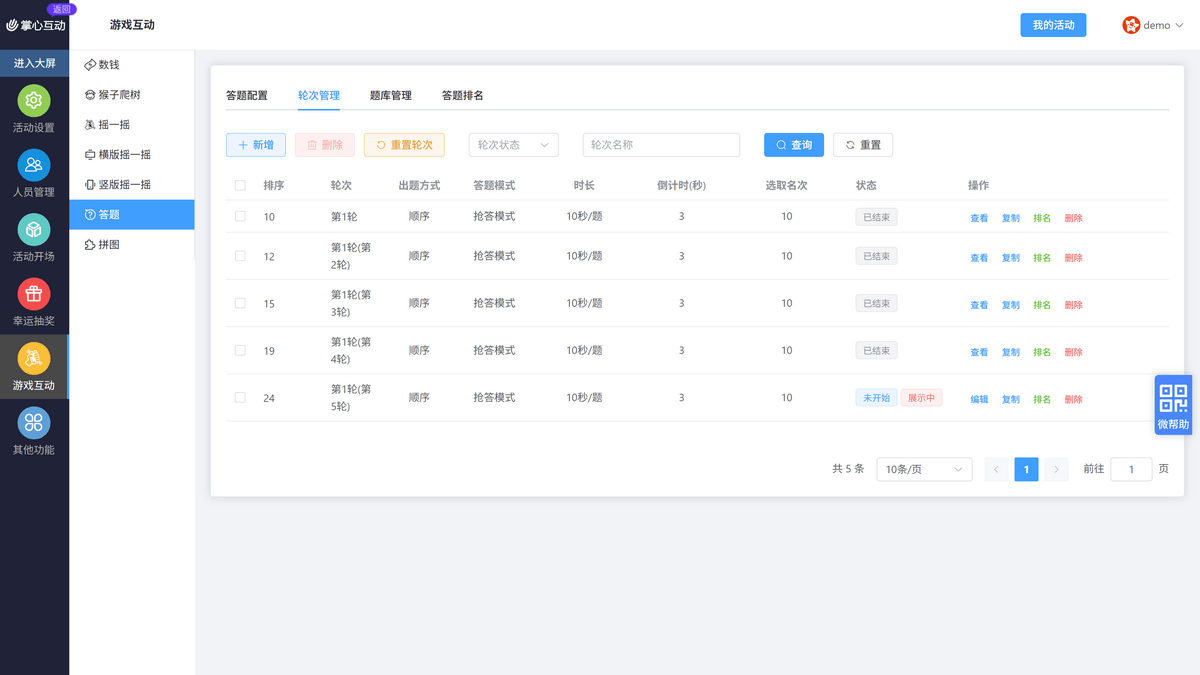
Task: Select 横版摇一摇 game in submenu
Action: pos(132,154)
